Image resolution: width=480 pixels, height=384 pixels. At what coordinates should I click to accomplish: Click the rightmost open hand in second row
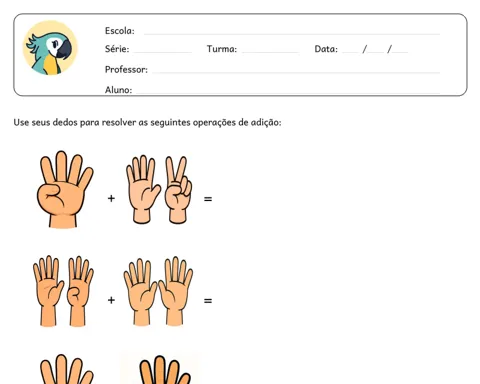(x=175, y=291)
